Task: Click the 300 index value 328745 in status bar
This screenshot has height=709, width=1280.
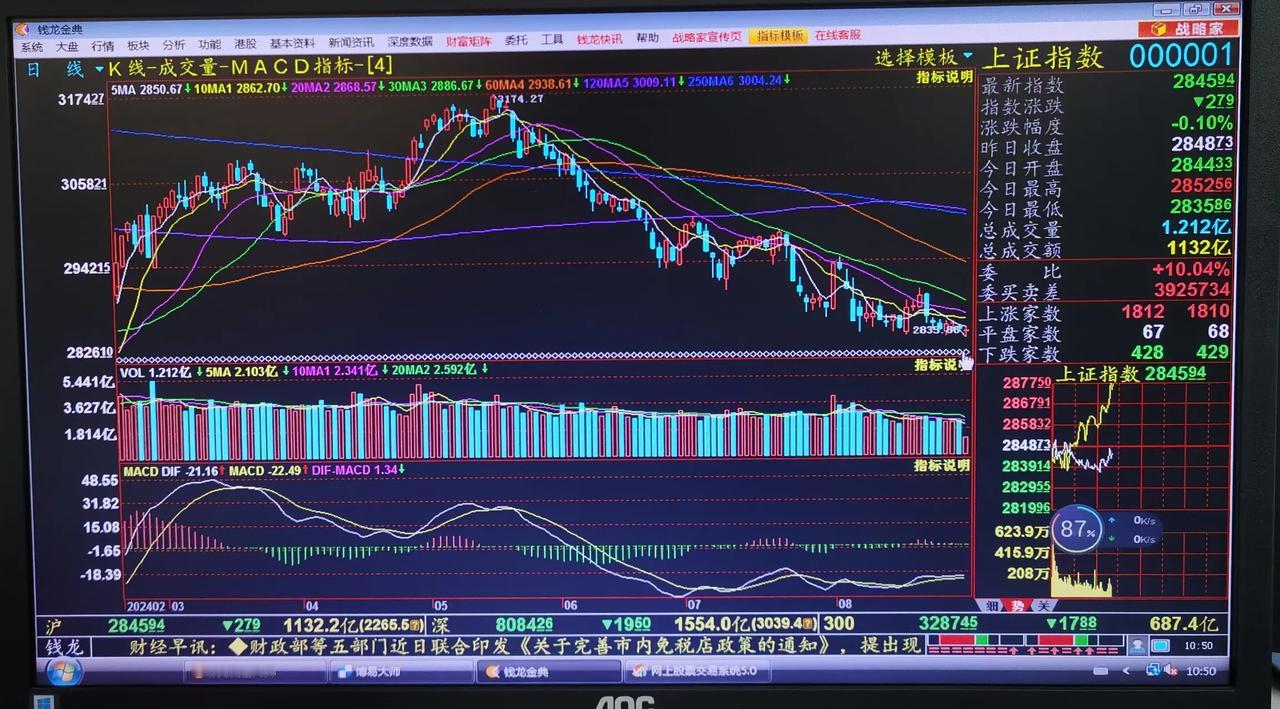Action: [x=948, y=622]
